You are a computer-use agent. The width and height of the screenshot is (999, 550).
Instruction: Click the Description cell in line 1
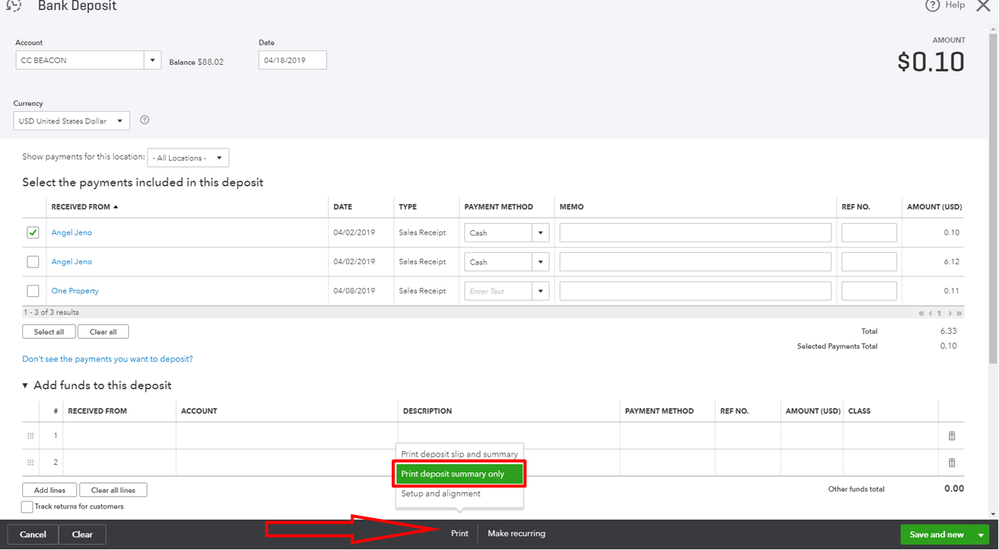tap(508, 436)
